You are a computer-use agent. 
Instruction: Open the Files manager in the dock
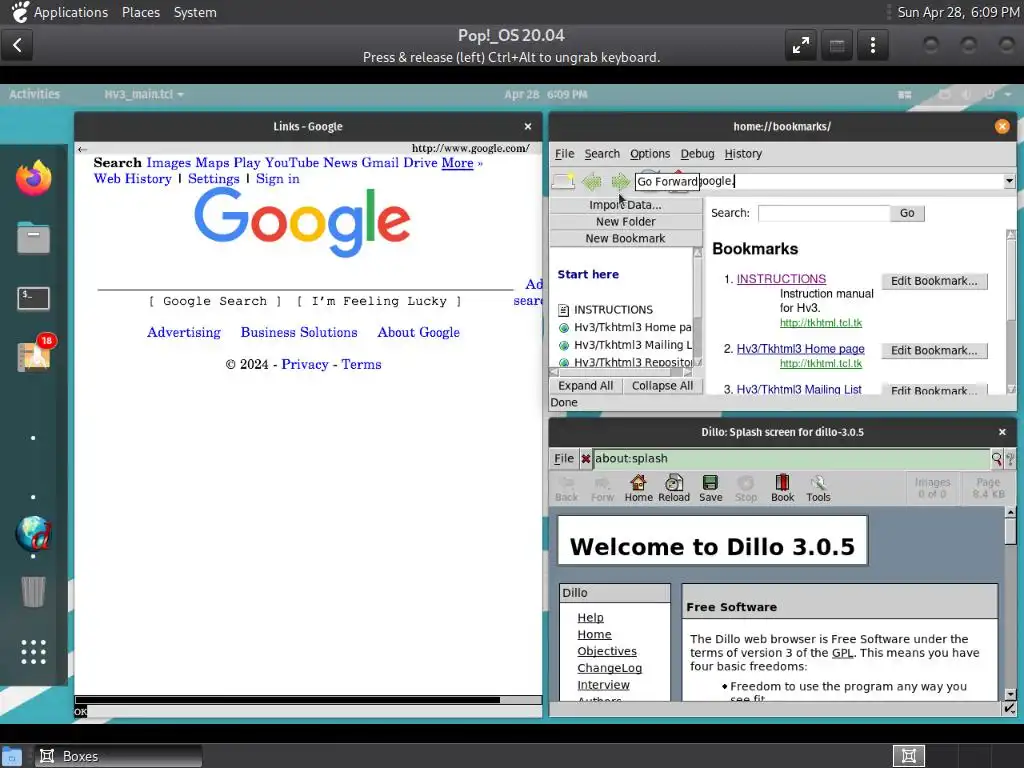[33, 237]
